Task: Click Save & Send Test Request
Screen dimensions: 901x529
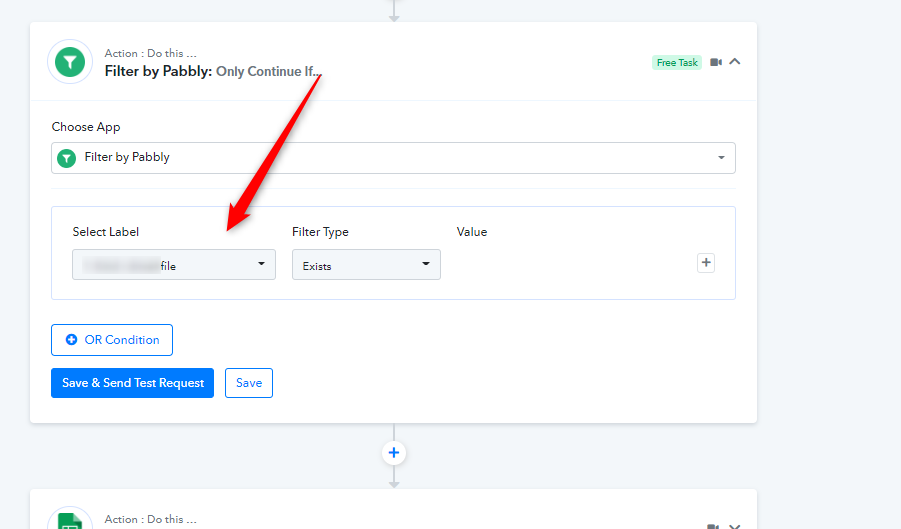Action: click(x=132, y=383)
